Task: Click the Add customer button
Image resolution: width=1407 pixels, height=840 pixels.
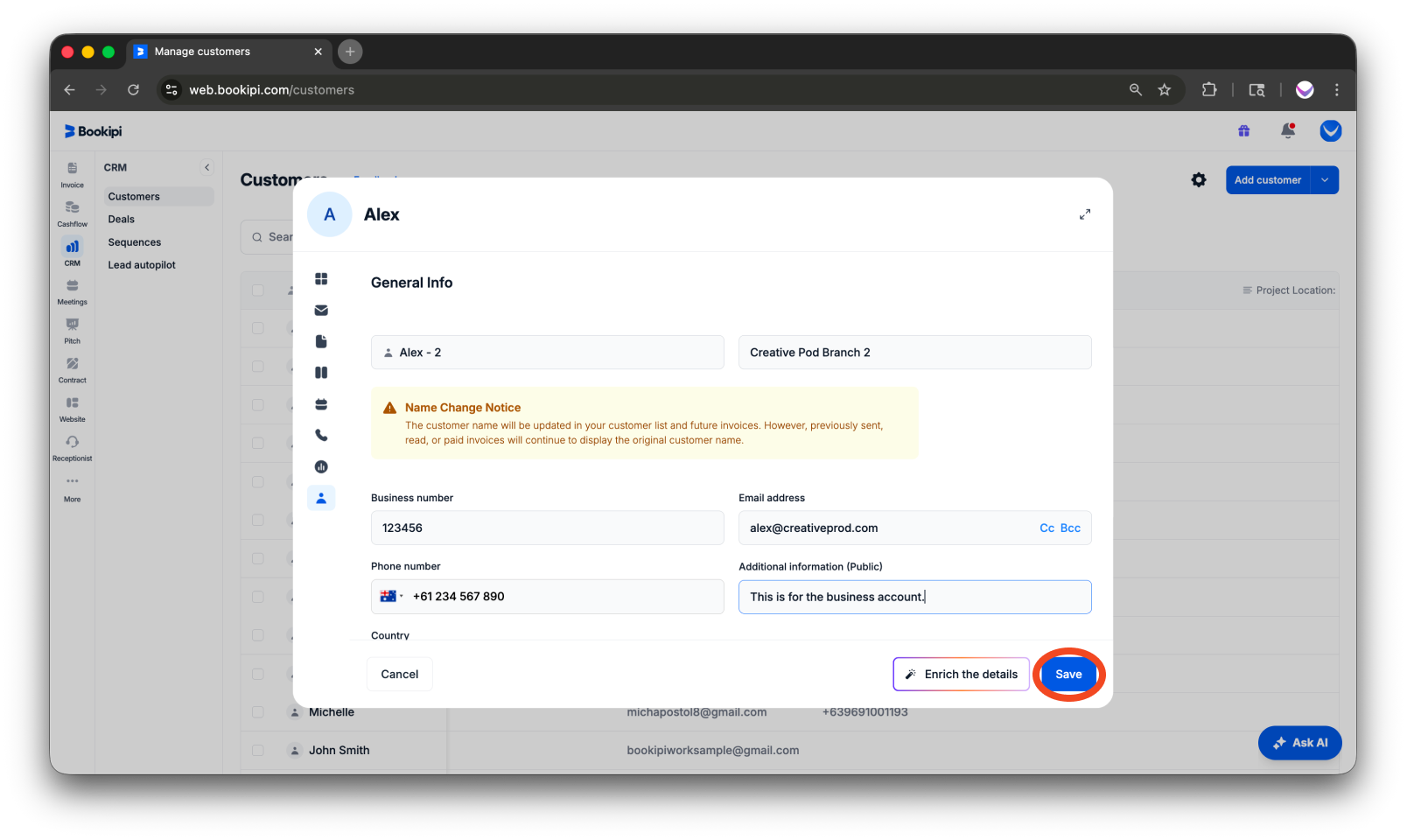Action: pos(1268,179)
